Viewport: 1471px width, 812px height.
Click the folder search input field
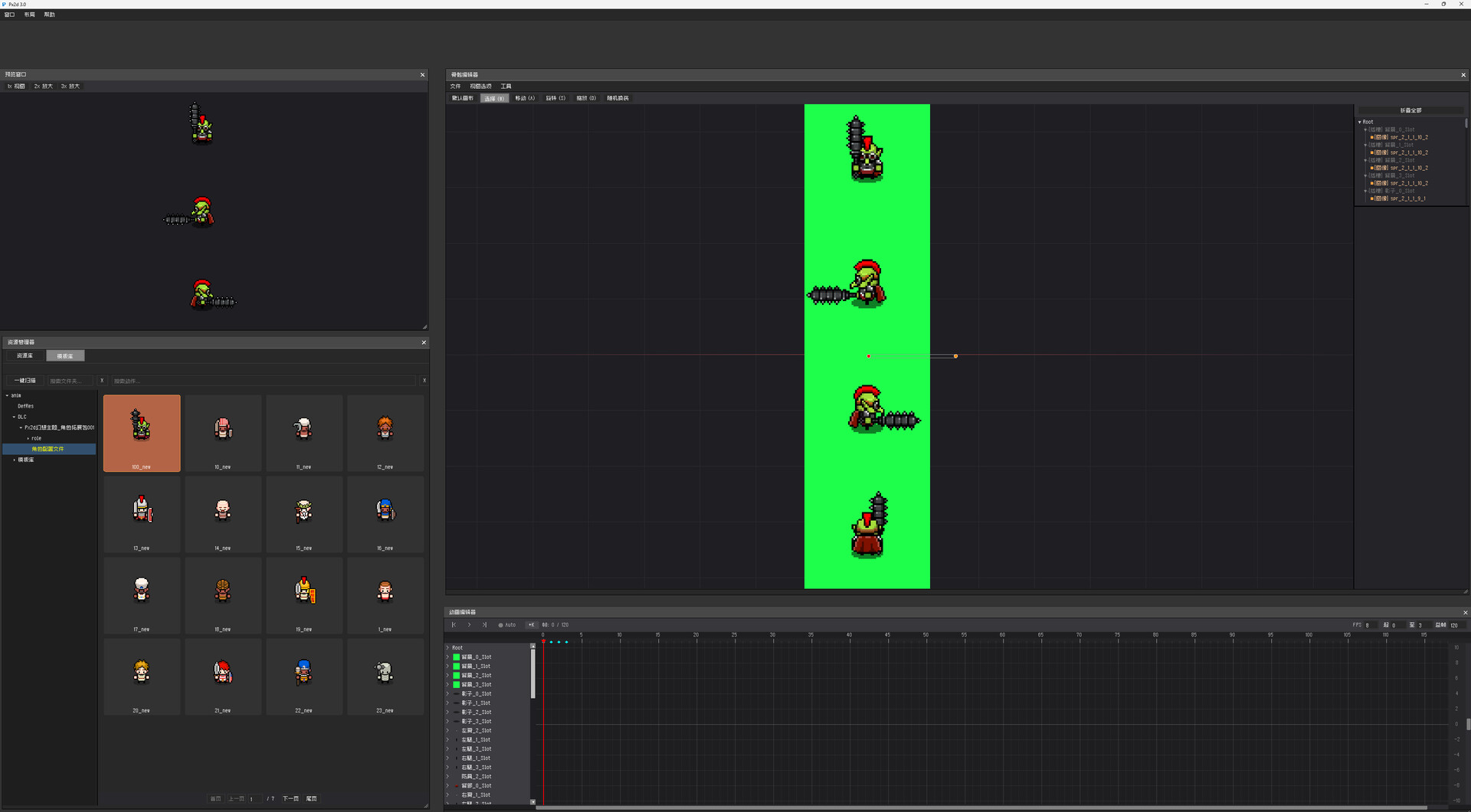[70, 381]
